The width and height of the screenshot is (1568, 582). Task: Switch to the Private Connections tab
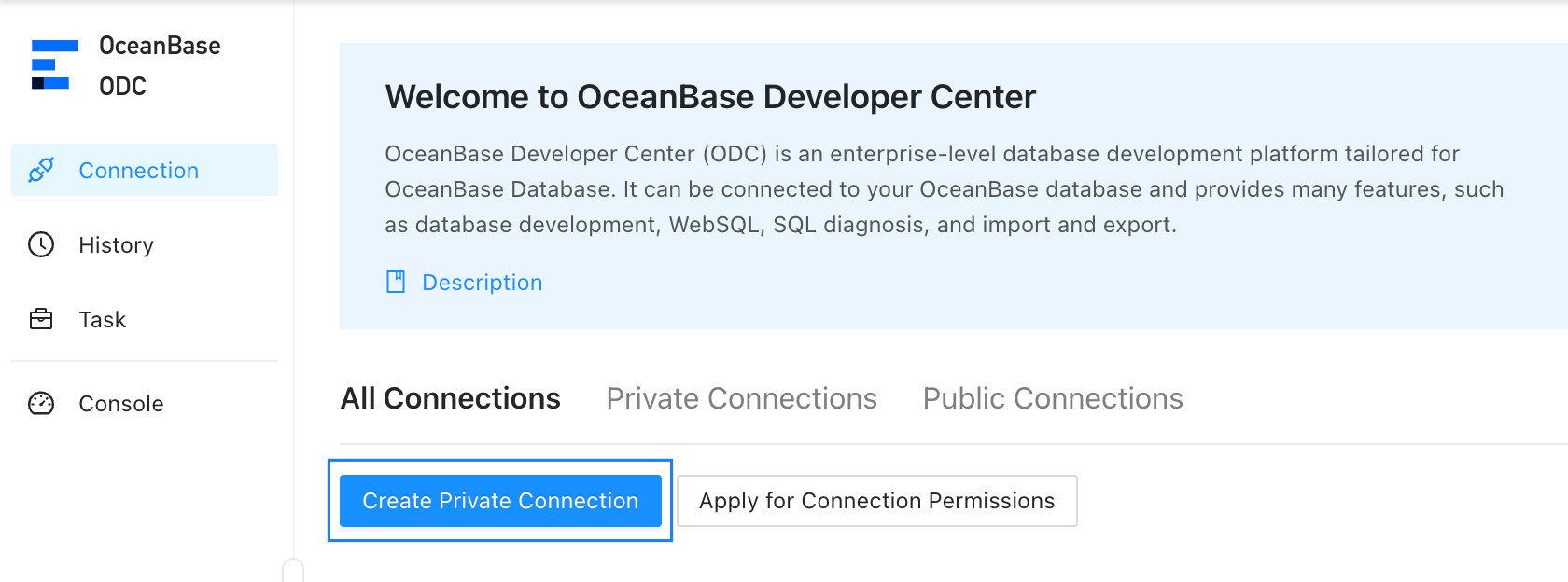(741, 398)
